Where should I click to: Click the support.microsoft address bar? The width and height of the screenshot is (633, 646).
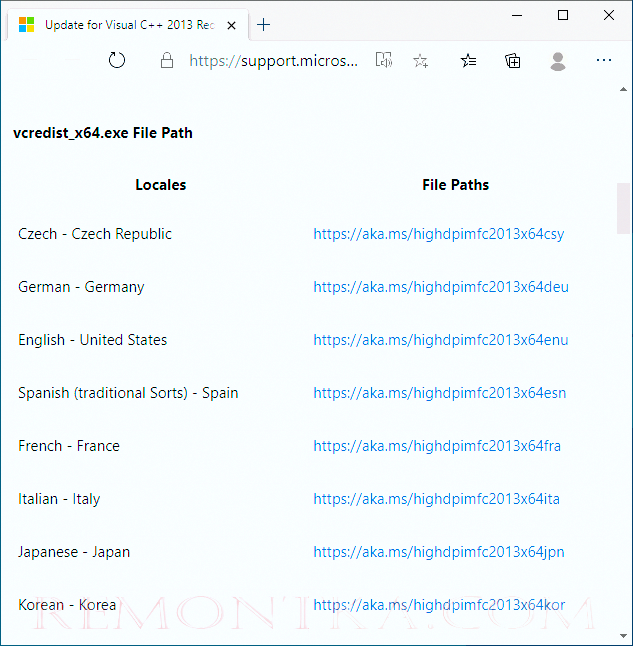(272, 61)
